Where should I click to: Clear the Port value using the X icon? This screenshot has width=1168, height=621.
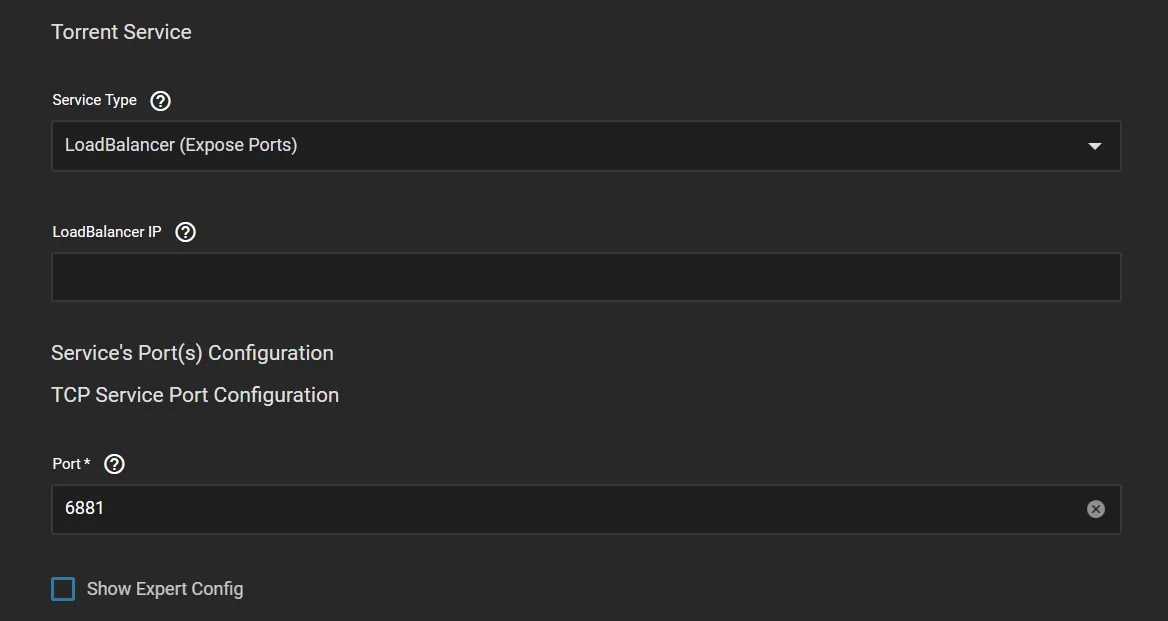click(1095, 509)
